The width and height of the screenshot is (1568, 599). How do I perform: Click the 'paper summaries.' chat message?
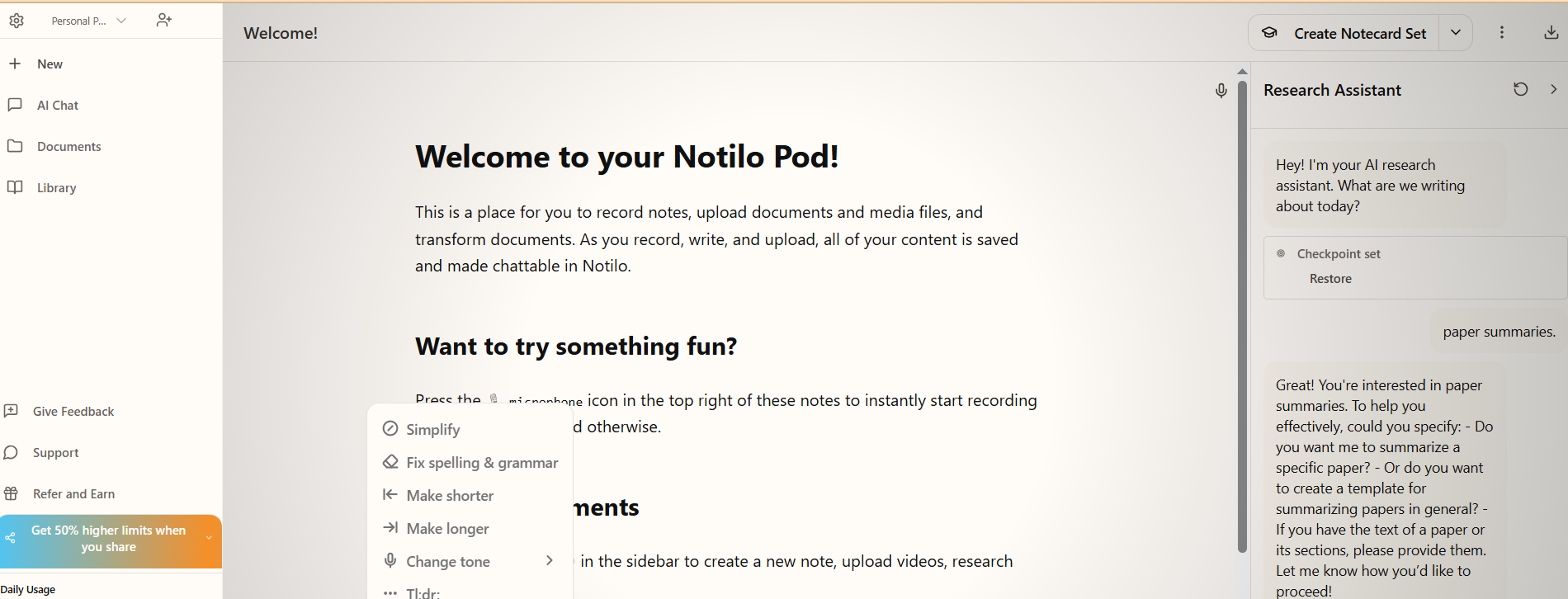pyautogui.click(x=1499, y=332)
